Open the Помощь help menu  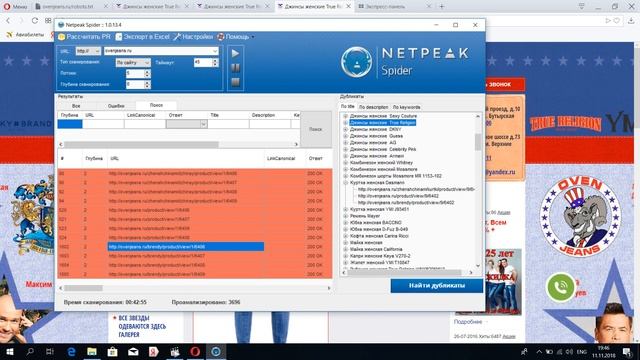tap(236, 37)
